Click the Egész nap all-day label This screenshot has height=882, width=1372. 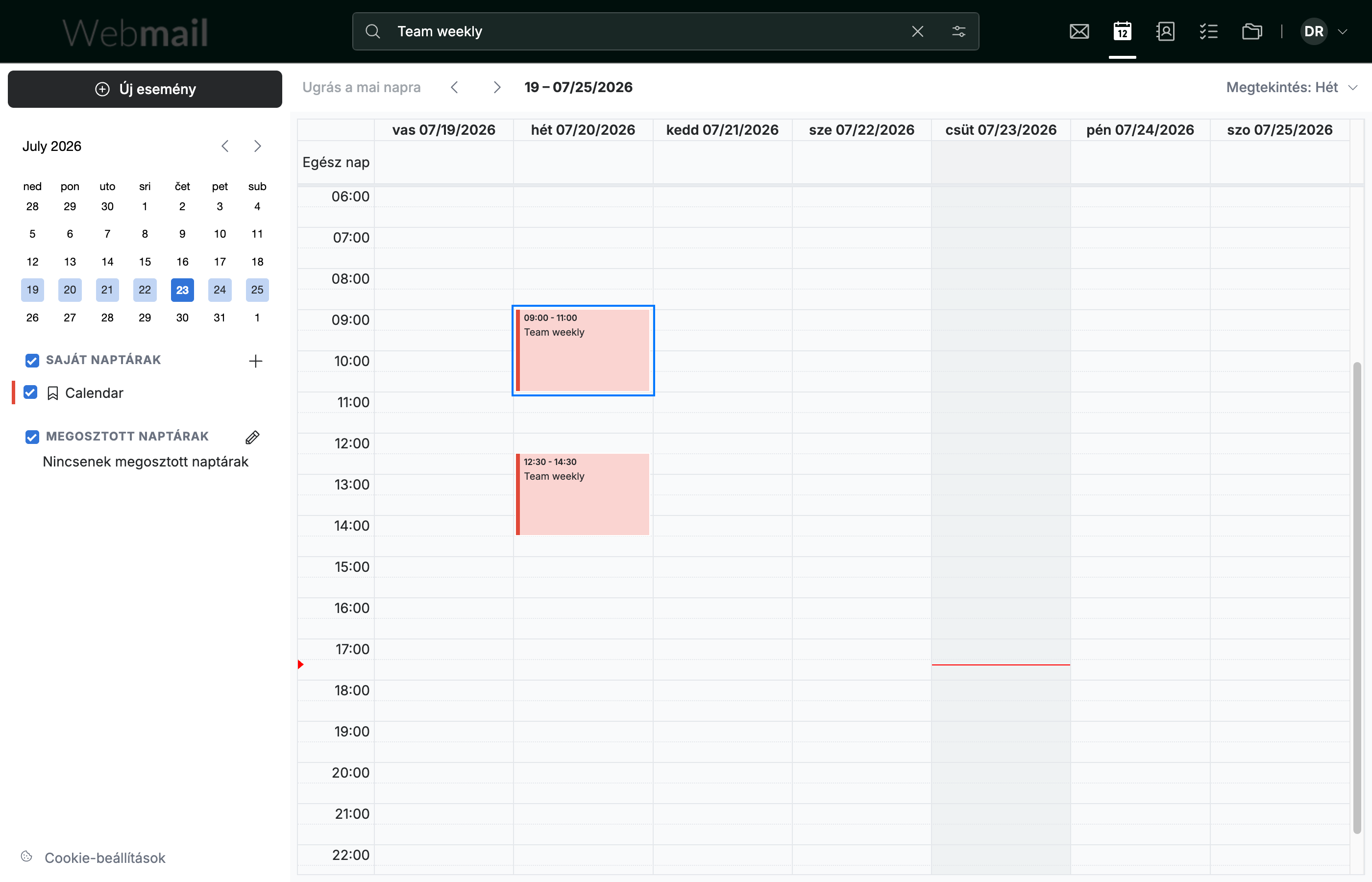click(336, 162)
